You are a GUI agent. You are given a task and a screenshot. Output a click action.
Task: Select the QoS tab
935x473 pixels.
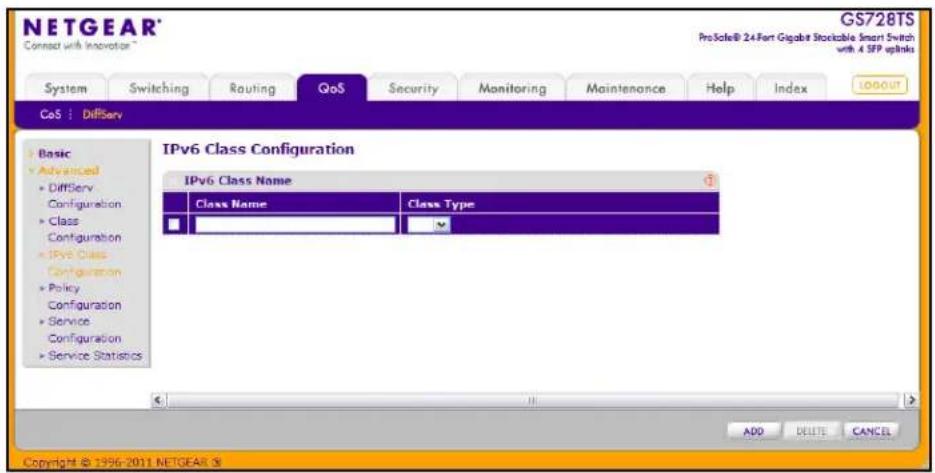pyautogui.click(x=332, y=88)
